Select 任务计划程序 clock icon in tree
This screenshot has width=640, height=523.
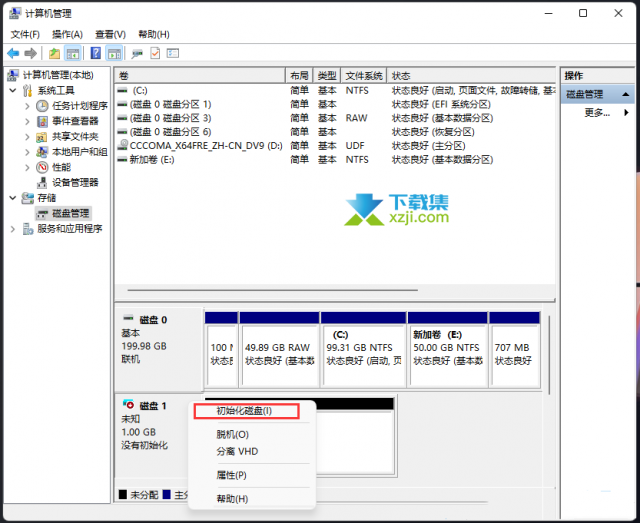coord(42,106)
